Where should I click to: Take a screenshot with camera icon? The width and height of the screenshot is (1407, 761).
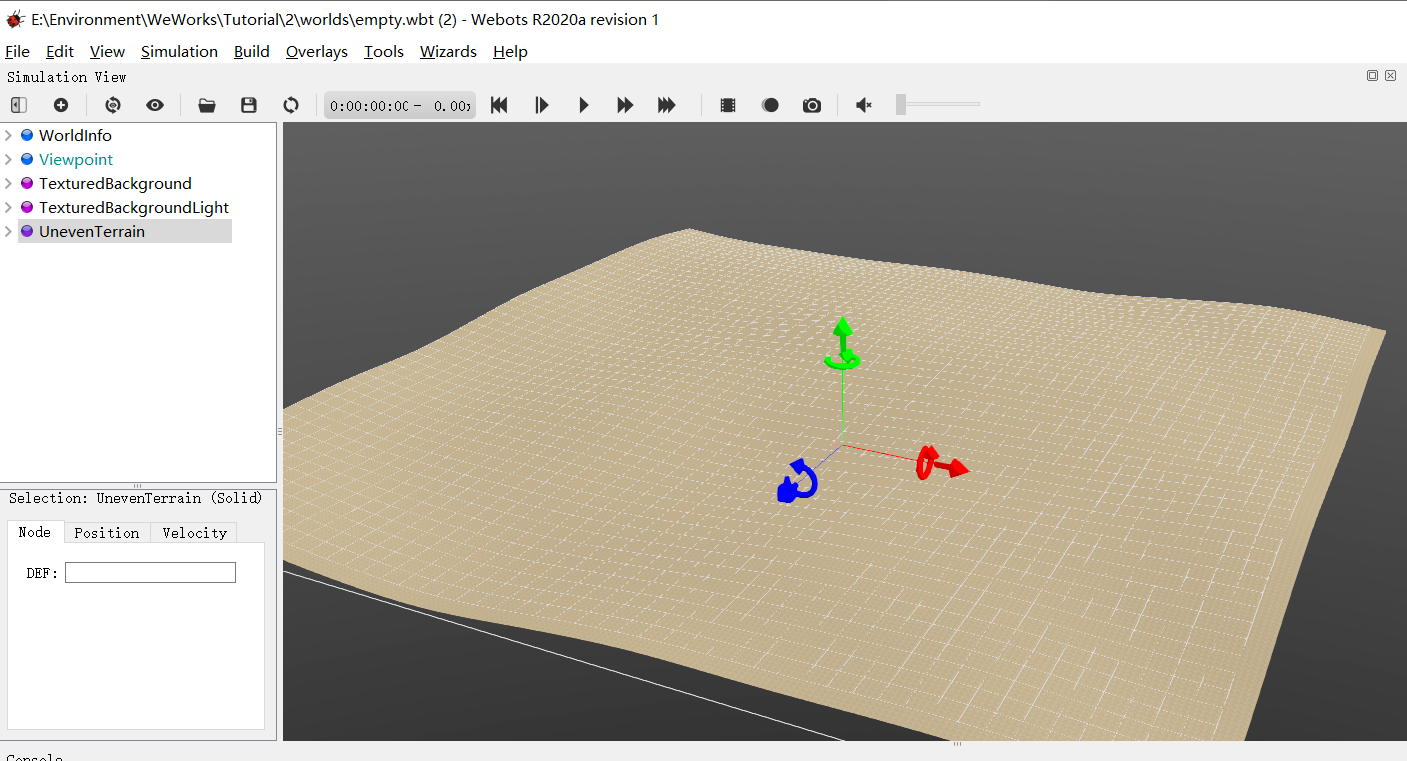tap(812, 105)
